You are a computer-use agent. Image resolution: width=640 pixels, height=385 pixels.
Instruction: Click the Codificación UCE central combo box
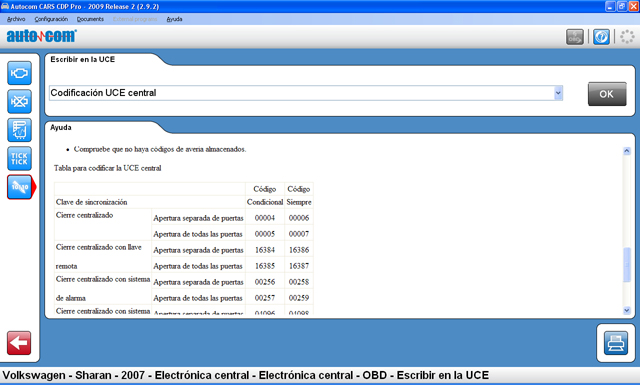[x=306, y=93]
